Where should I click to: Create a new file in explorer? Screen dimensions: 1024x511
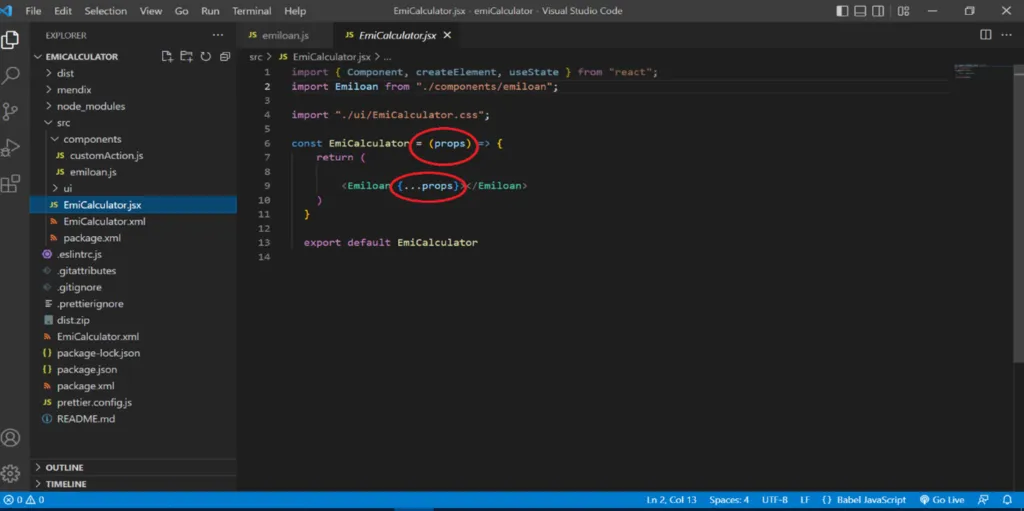point(167,56)
